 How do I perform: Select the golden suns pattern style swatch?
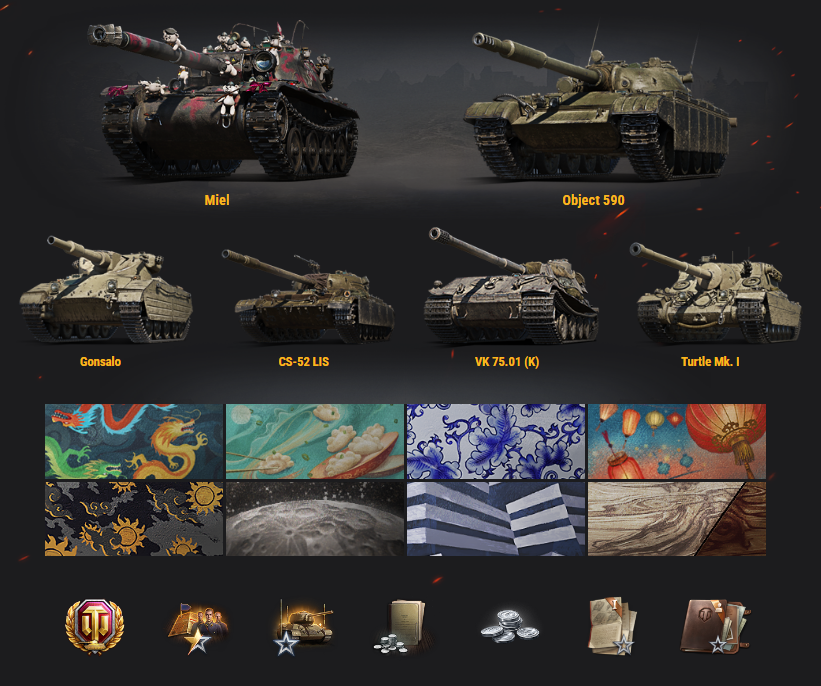(134, 518)
